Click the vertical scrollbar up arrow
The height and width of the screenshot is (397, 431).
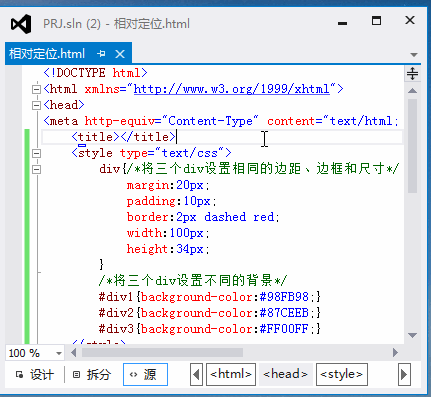[x=412, y=91]
